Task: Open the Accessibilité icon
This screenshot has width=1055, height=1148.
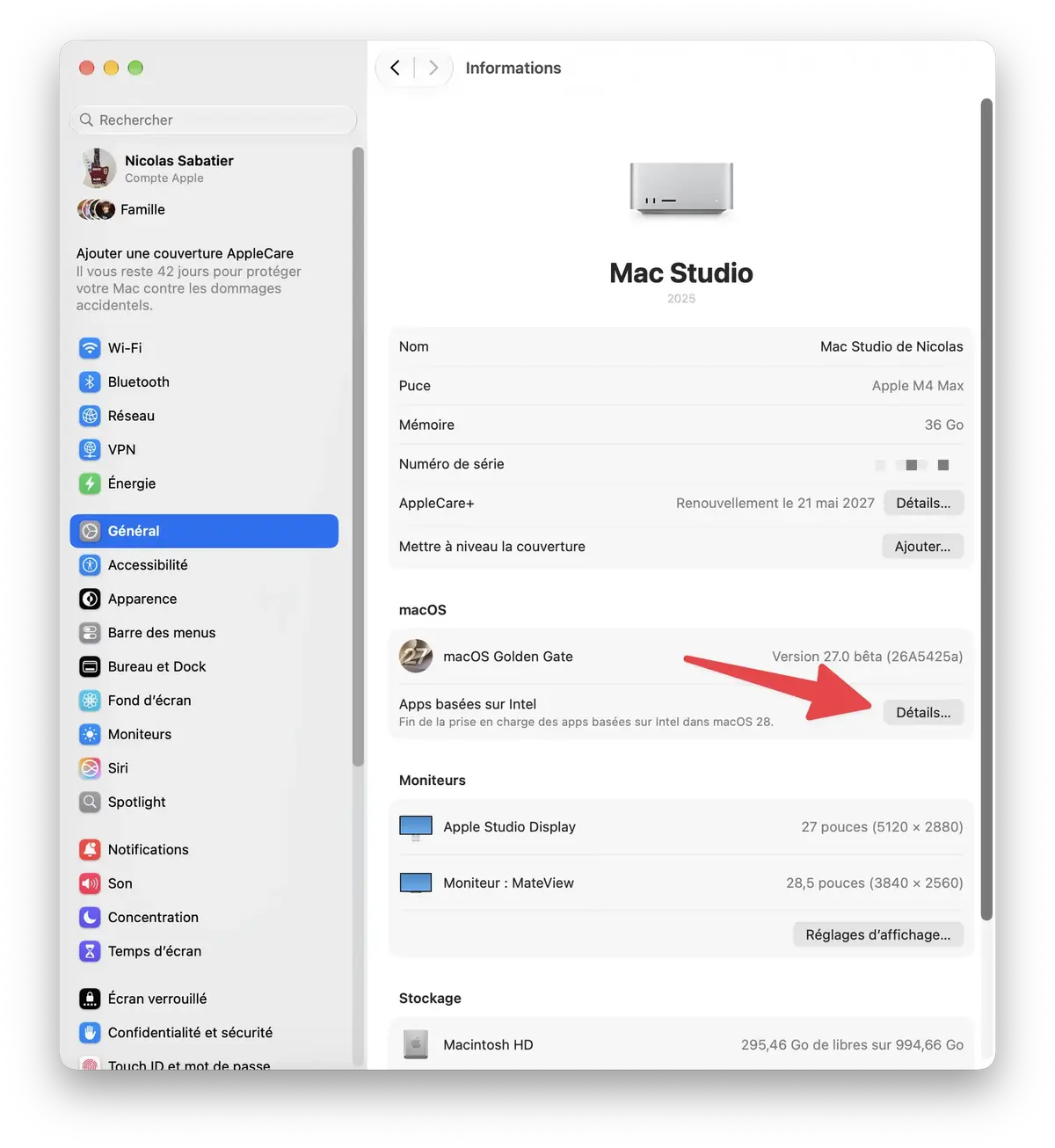Action: click(x=90, y=565)
